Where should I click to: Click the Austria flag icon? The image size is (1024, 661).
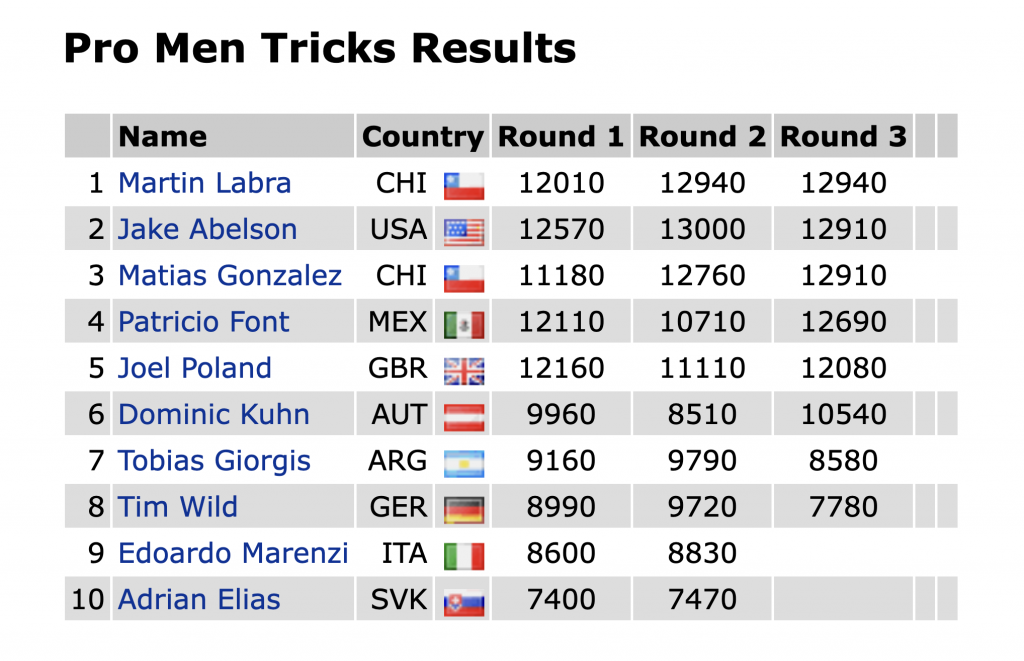pos(464,417)
